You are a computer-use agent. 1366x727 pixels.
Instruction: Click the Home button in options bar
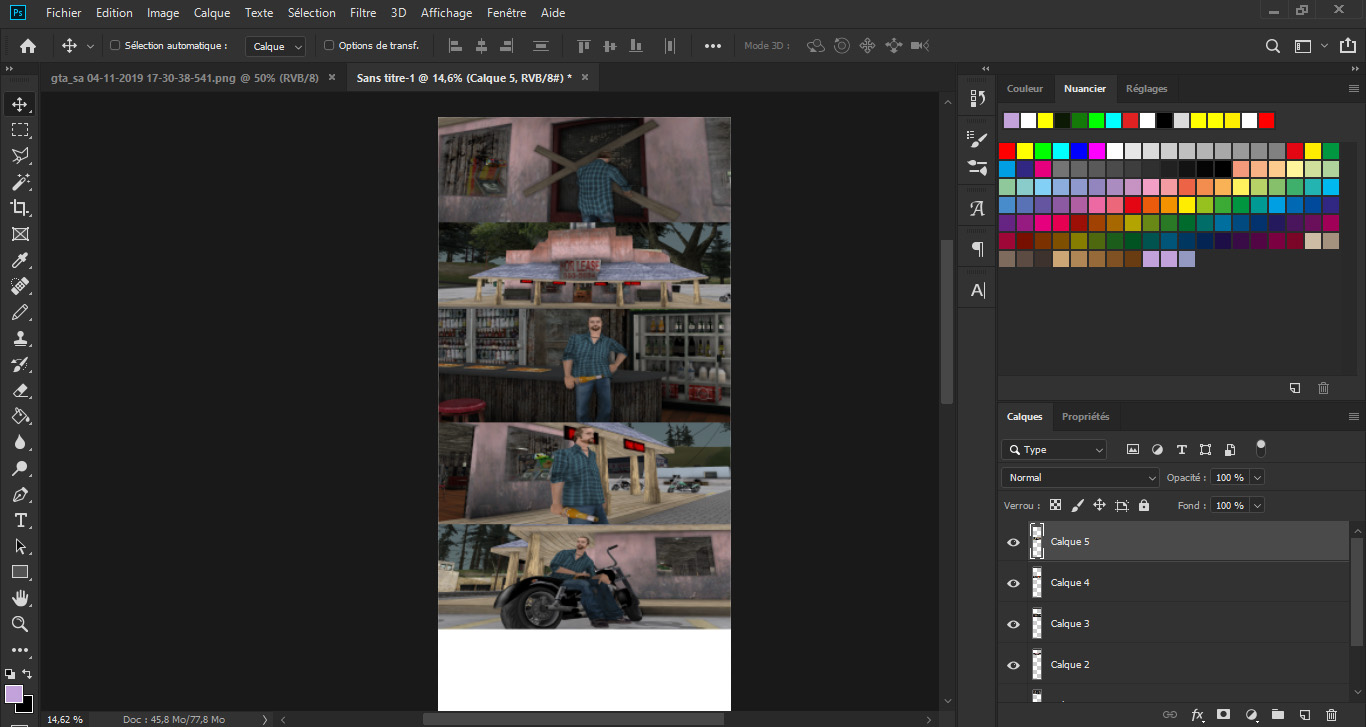point(28,46)
